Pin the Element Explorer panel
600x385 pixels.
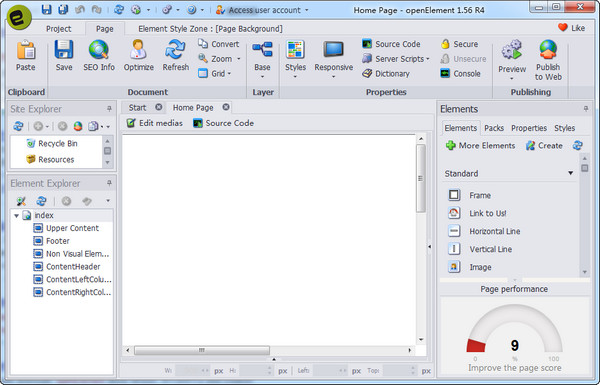109,183
